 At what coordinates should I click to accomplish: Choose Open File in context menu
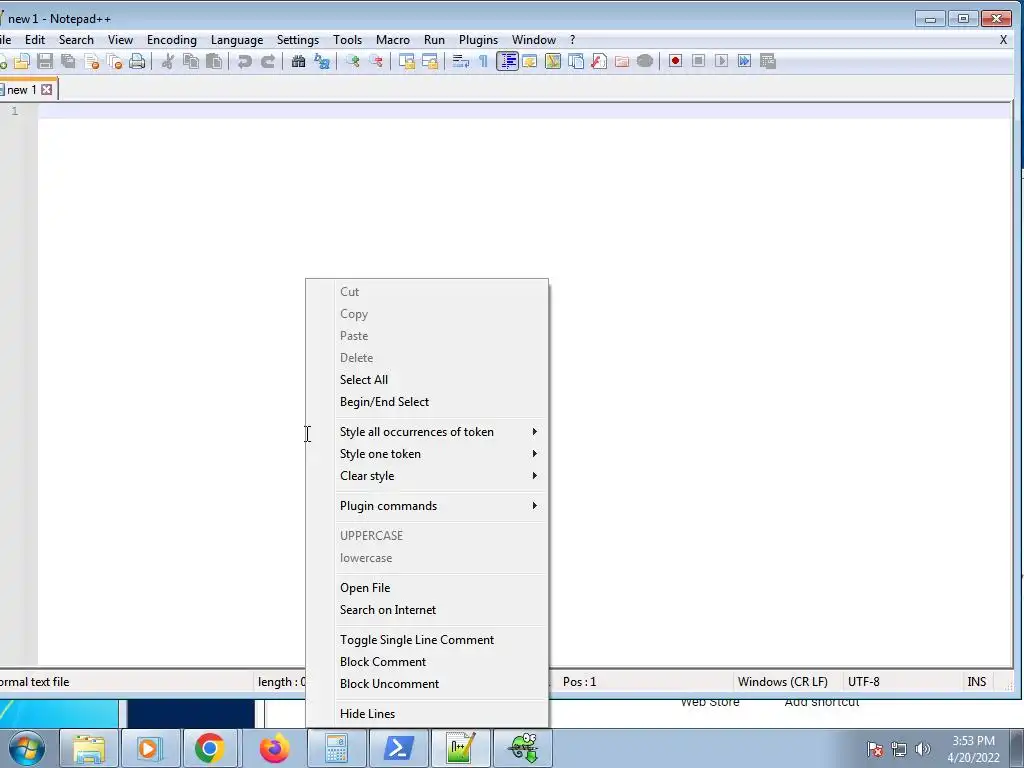426,588
